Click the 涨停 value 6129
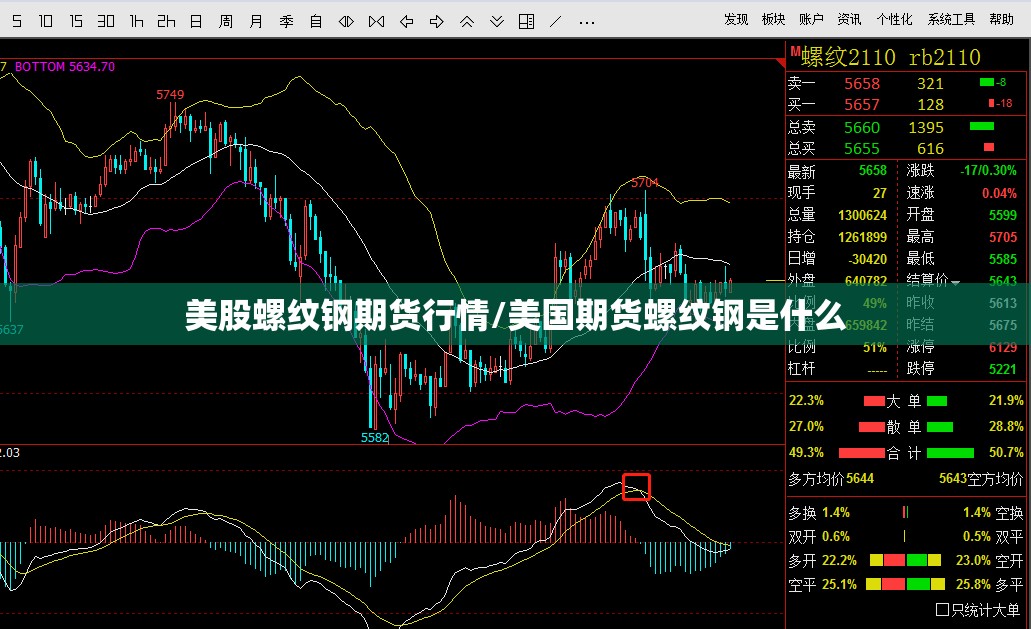Viewport: 1031px width, 629px height. pos(1003,347)
